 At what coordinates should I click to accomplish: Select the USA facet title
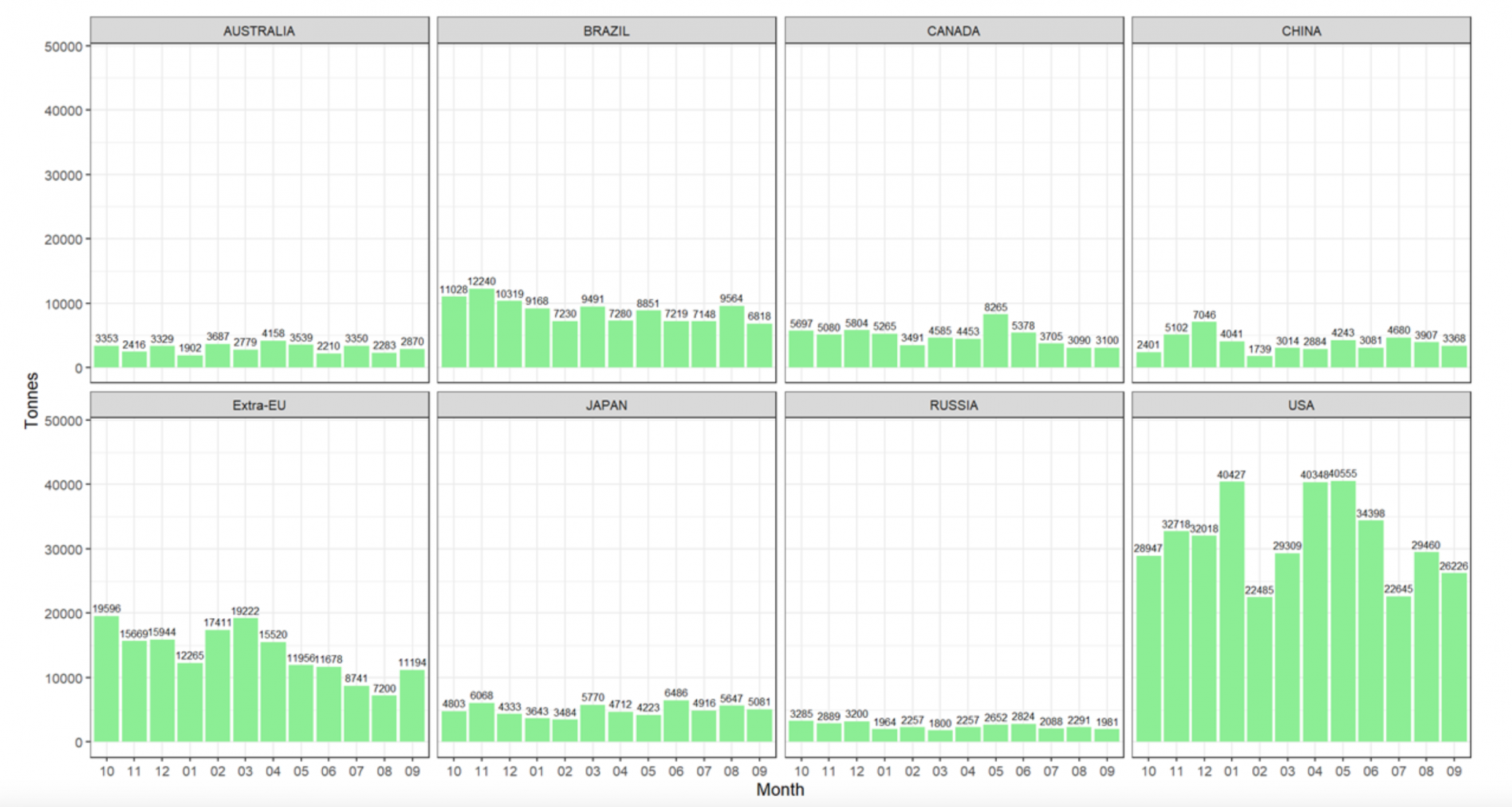point(1301,405)
